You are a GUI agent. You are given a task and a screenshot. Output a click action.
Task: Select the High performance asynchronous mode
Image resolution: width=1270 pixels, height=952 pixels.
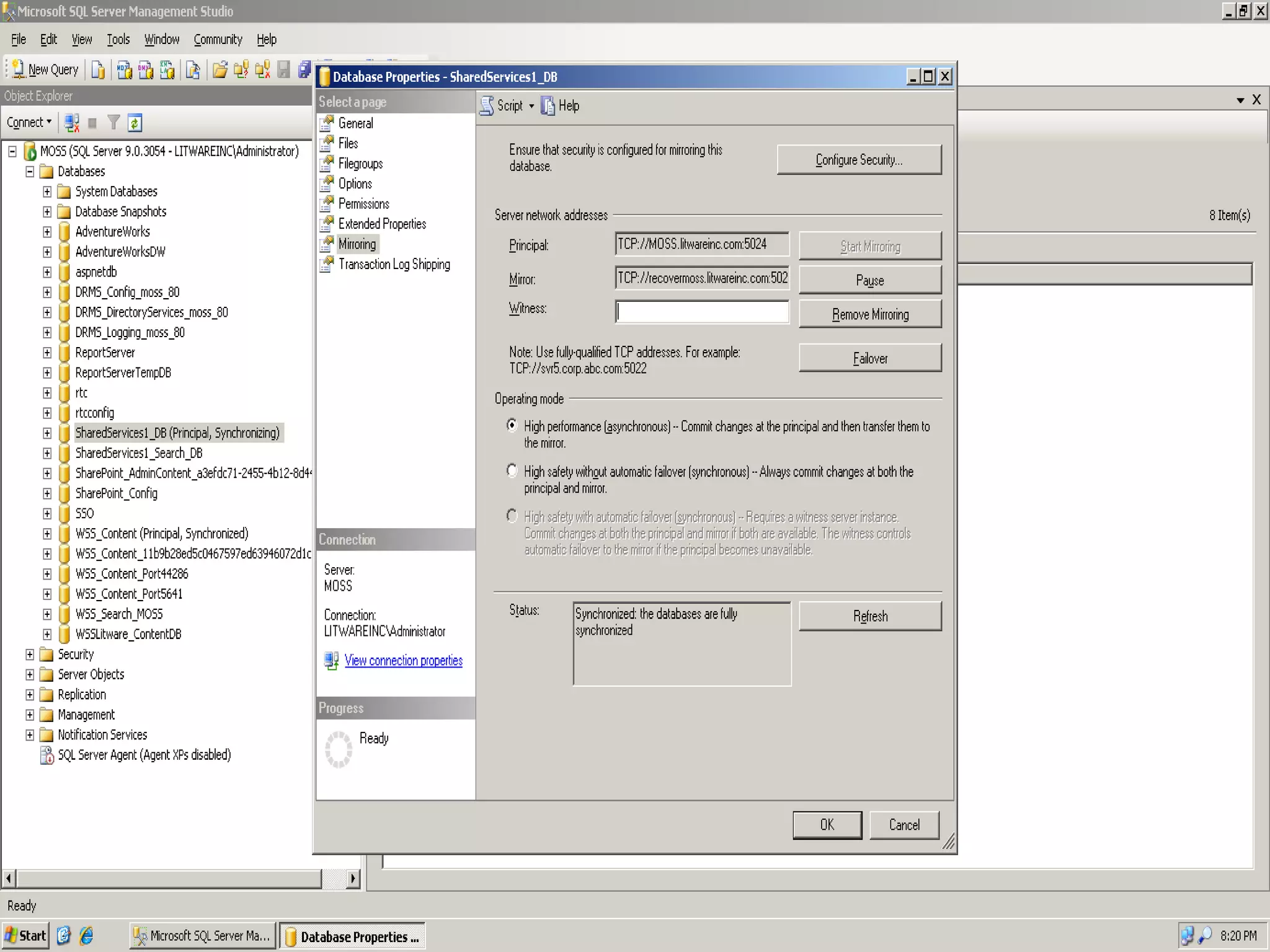512,426
